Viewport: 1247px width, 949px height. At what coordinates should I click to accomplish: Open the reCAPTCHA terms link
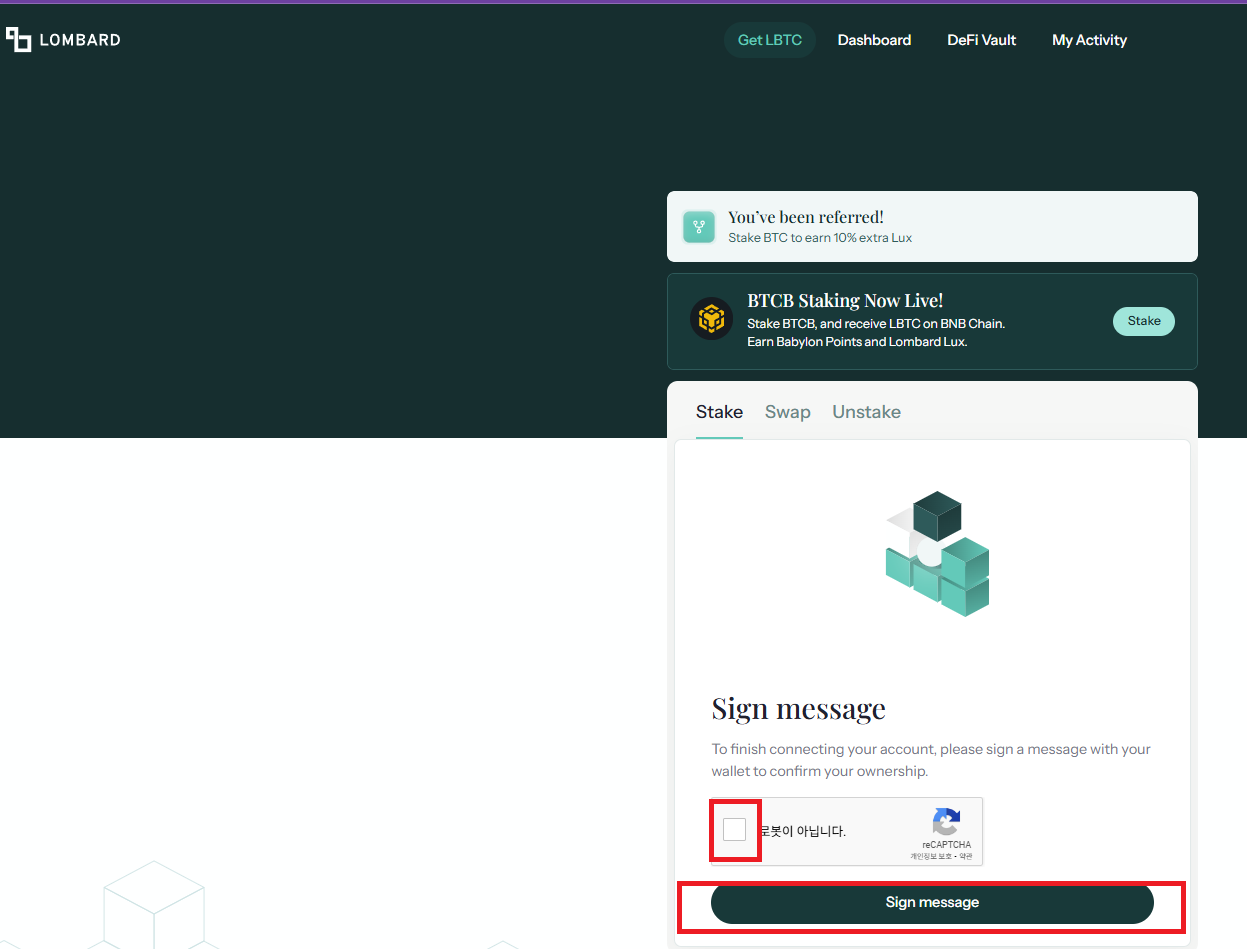pyautogui.click(x=966, y=856)
